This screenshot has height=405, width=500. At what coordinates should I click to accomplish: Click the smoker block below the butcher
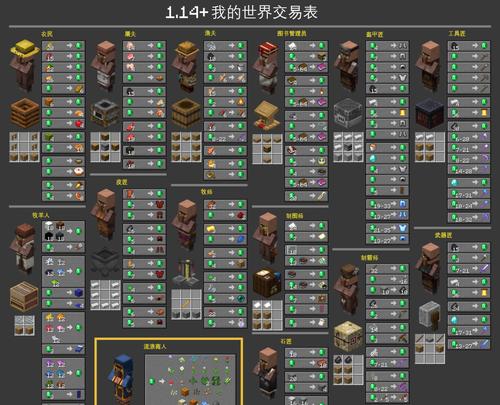(x=105, y=113)
